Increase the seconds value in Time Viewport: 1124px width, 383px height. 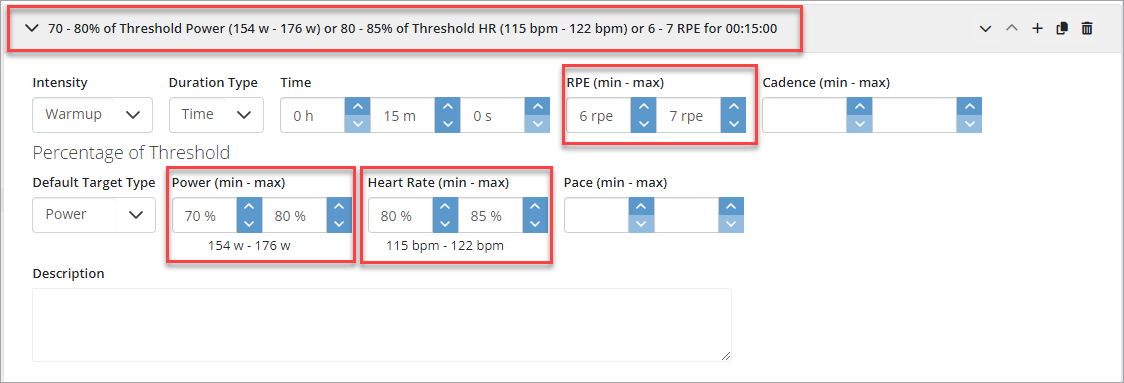538,106
